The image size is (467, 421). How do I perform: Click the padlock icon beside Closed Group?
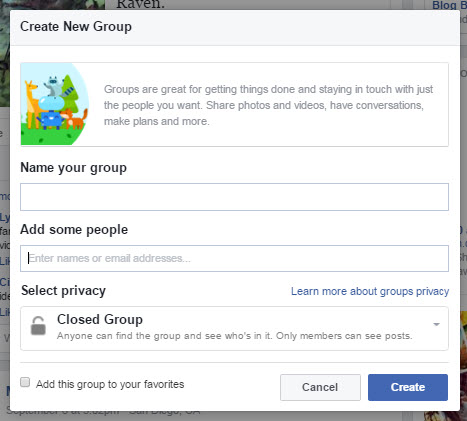click(38, 326)
